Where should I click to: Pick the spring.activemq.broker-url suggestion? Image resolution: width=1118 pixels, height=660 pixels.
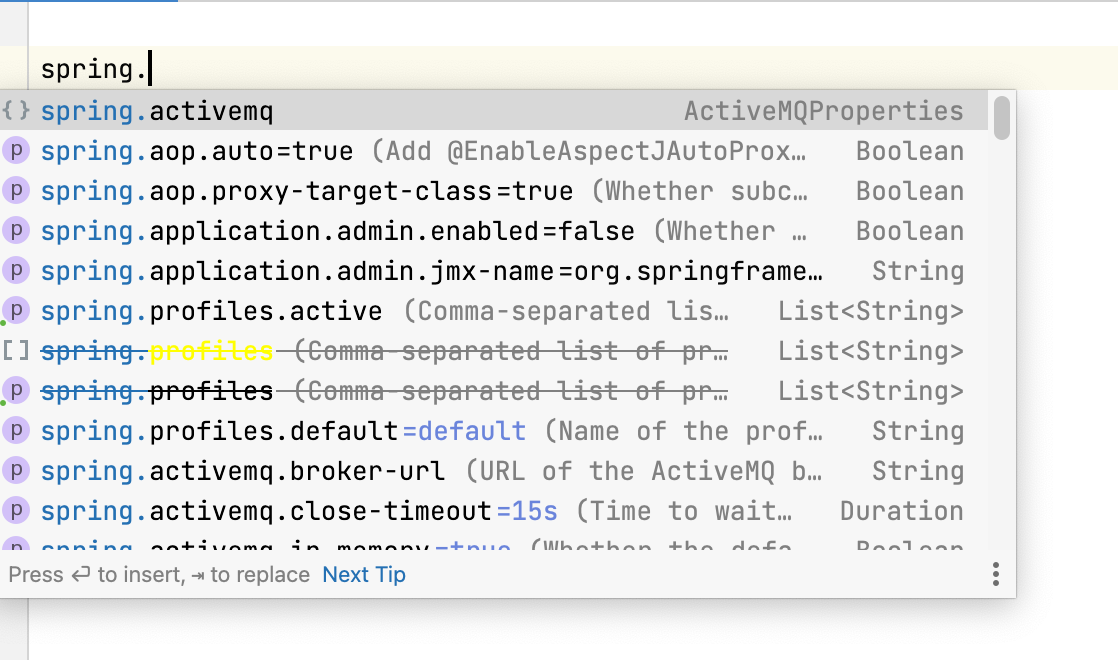(243, 472)
